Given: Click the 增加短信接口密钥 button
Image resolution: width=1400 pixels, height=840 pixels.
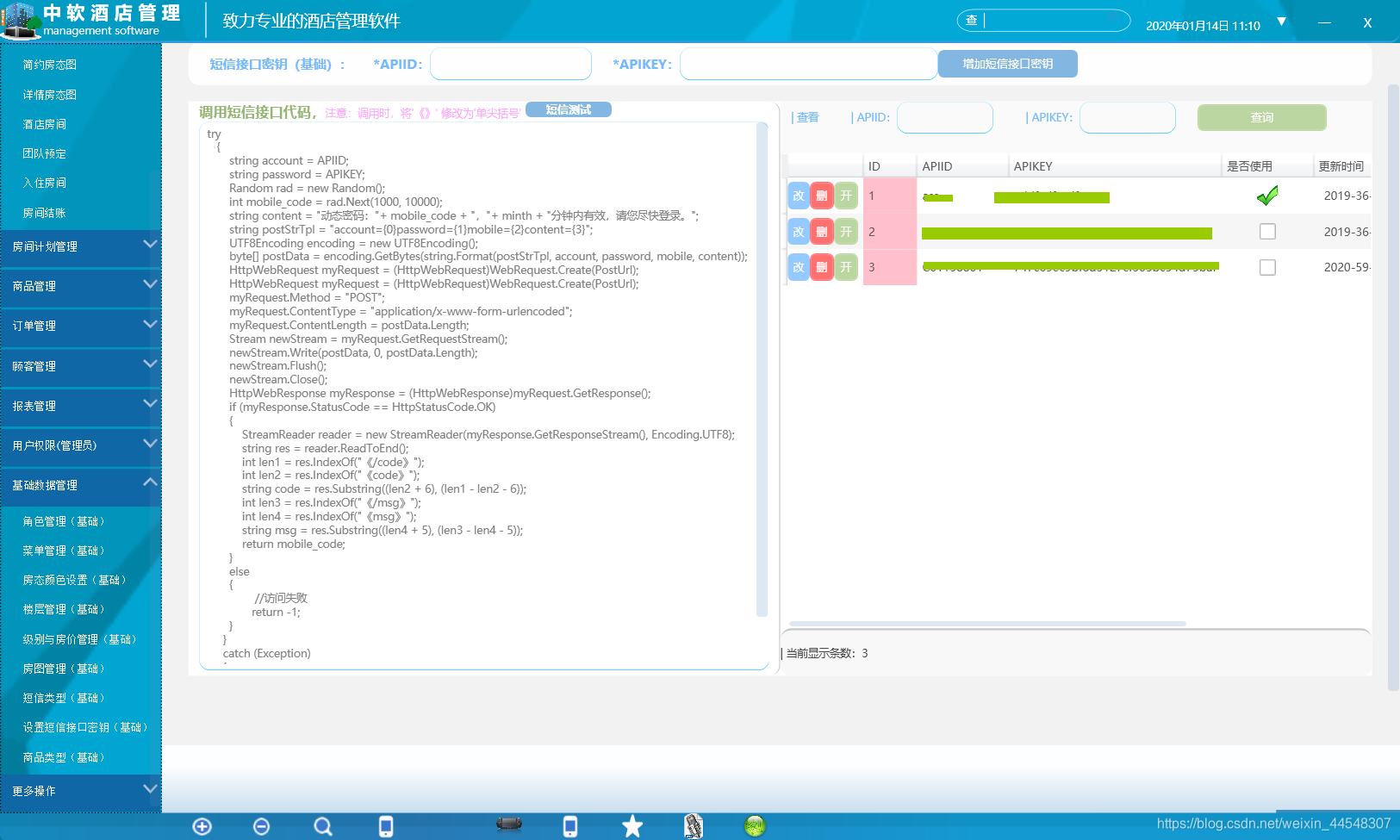Looking at the screenshot, I should pos(1007,64).
